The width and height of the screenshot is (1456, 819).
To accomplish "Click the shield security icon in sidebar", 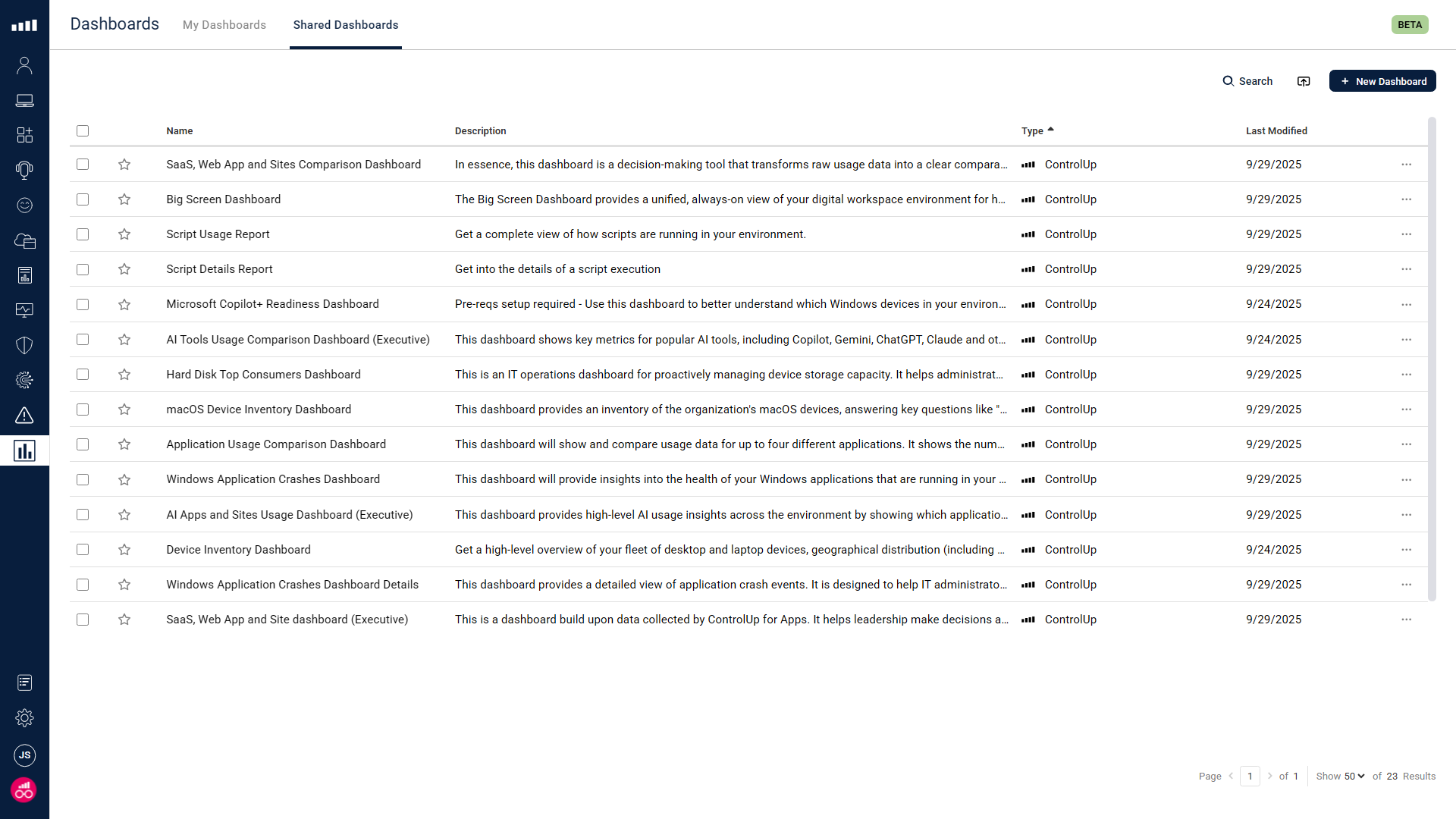I will [x=24, y=345].
